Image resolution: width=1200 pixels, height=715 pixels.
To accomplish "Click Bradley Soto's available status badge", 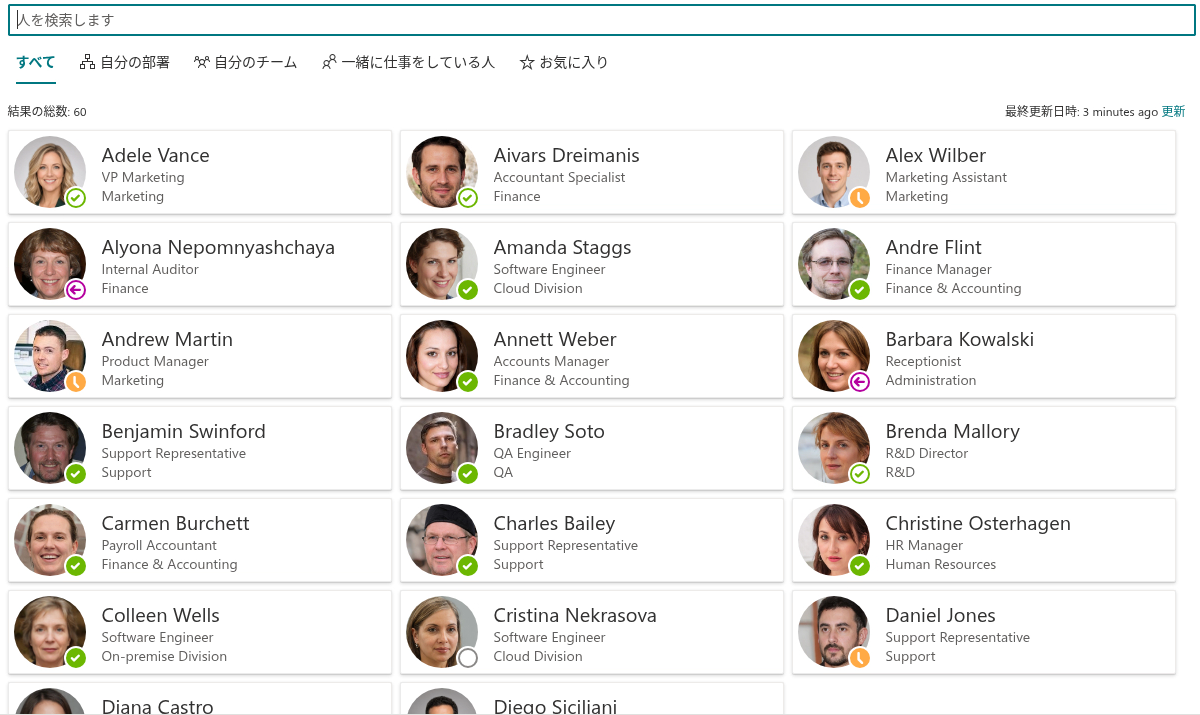I will tap(468, 474).
